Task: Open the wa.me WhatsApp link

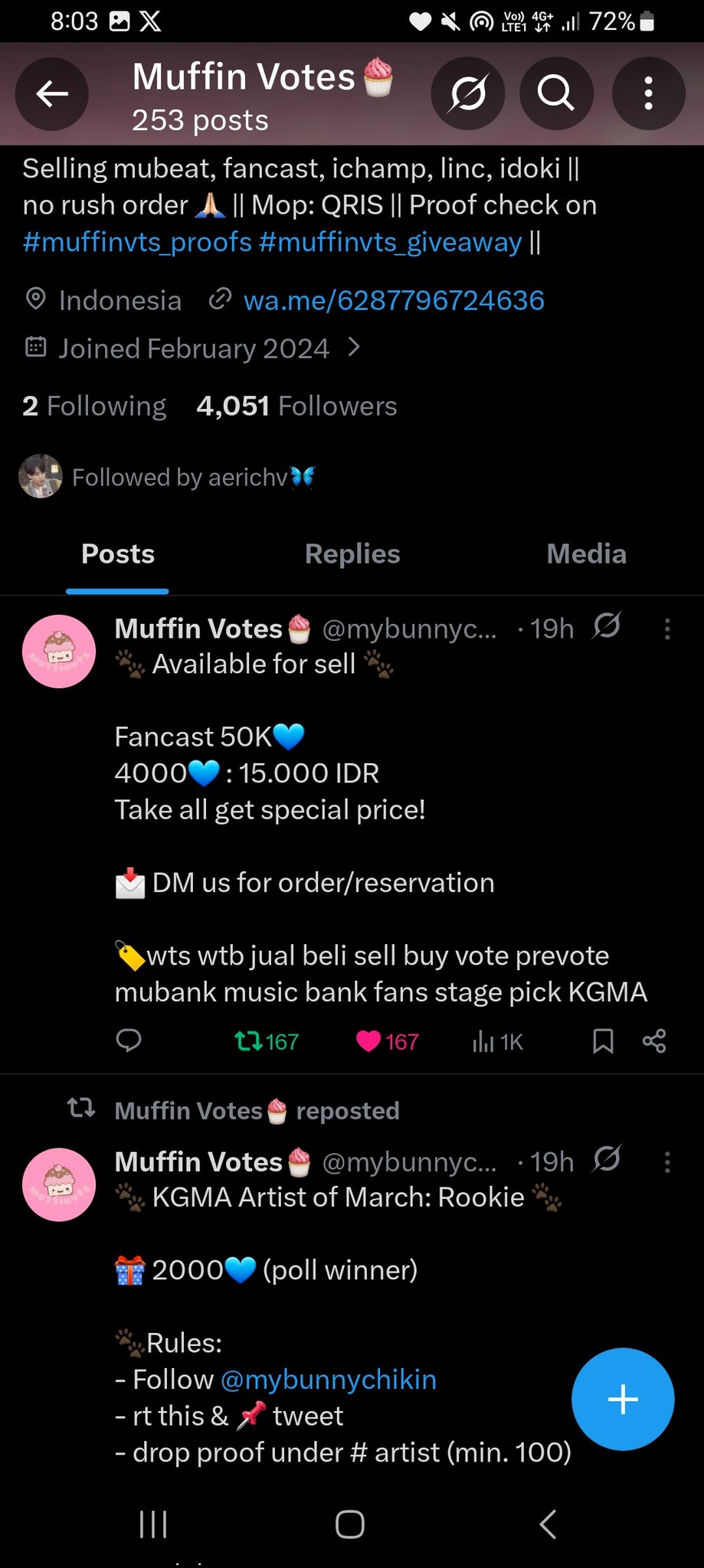Action: coord(394,301)
